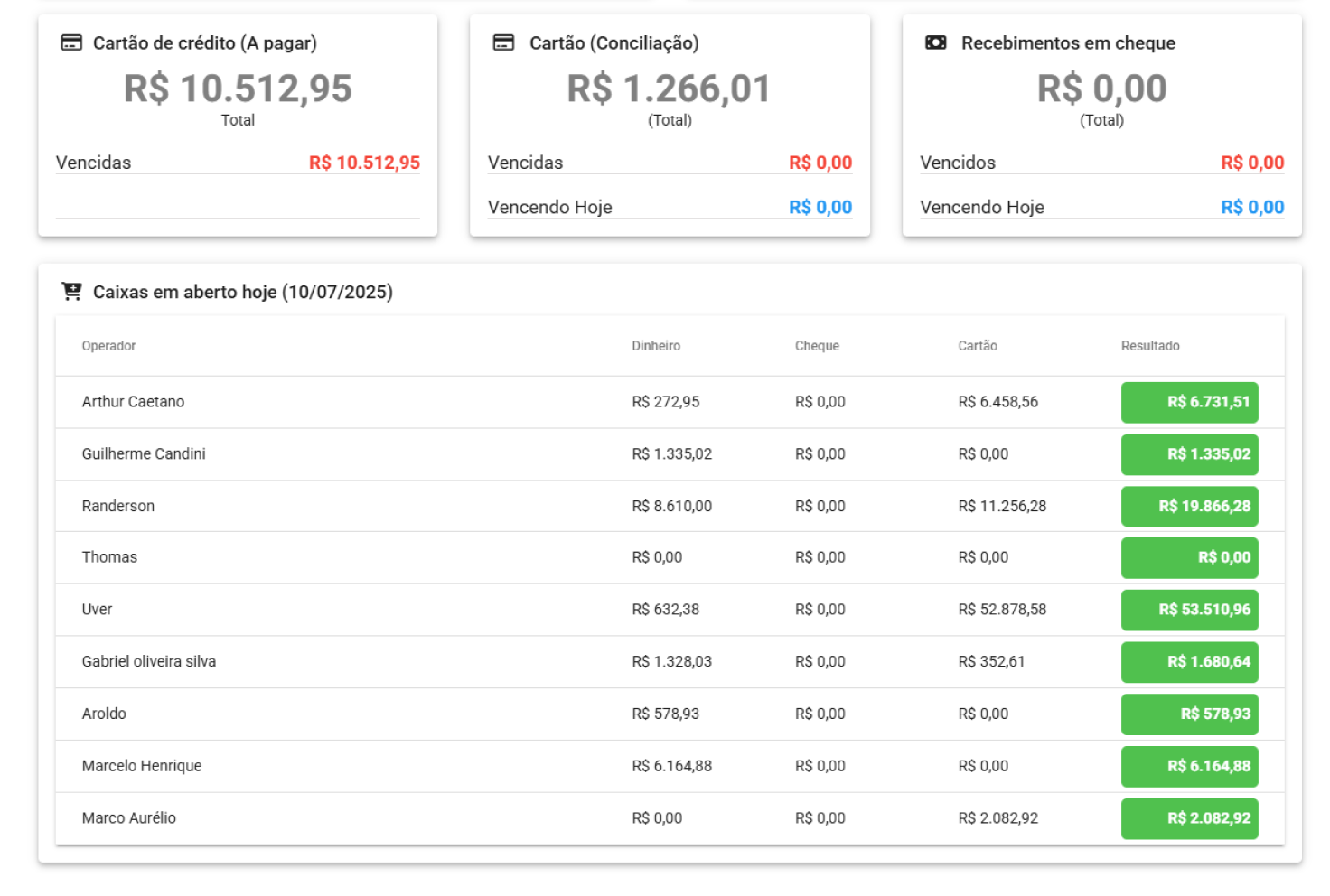Select Randerson's R$ 19.866,28 result button

[x=1189, y=506]
